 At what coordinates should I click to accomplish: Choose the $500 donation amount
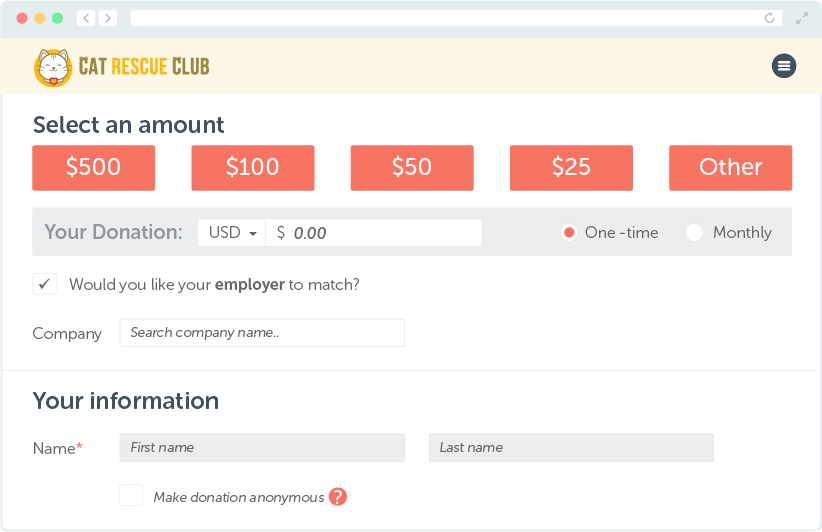[x=93, y=168]
